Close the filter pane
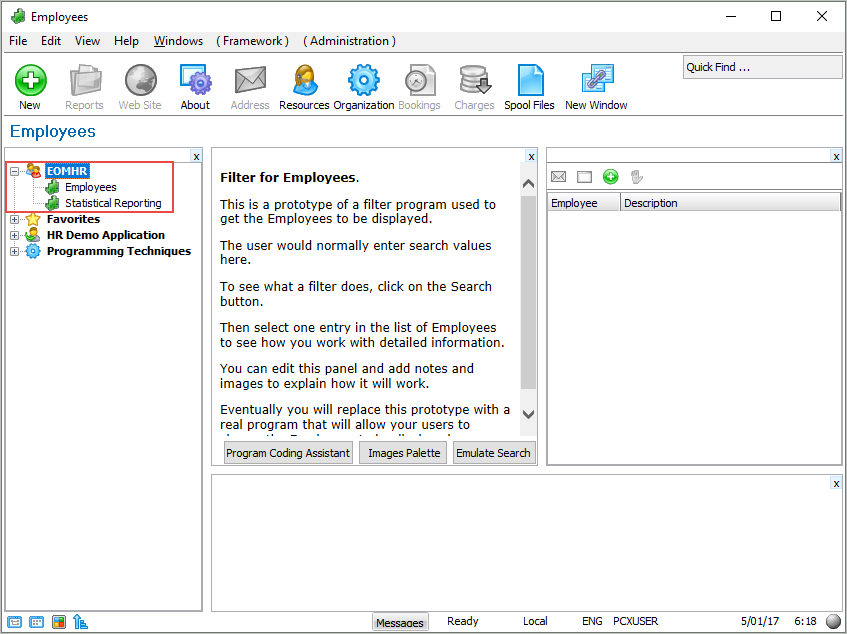Viewport: 847px width, 634px height. click(532, 157)
